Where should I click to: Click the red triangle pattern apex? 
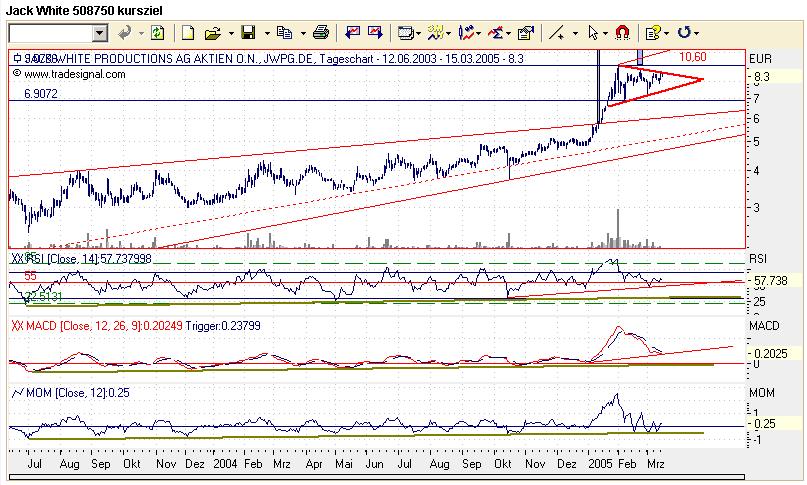tap(701, 79)
